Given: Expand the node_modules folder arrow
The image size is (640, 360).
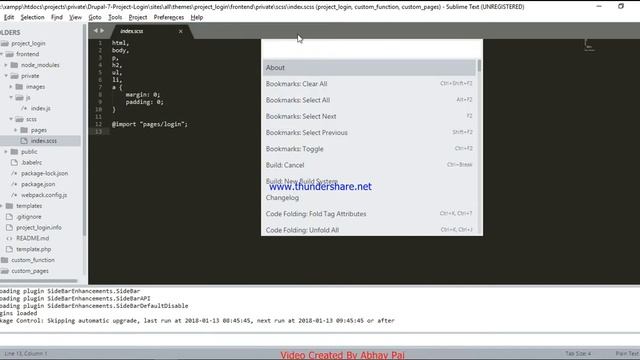Looking at the screenshot, I should tap(6, 65).
